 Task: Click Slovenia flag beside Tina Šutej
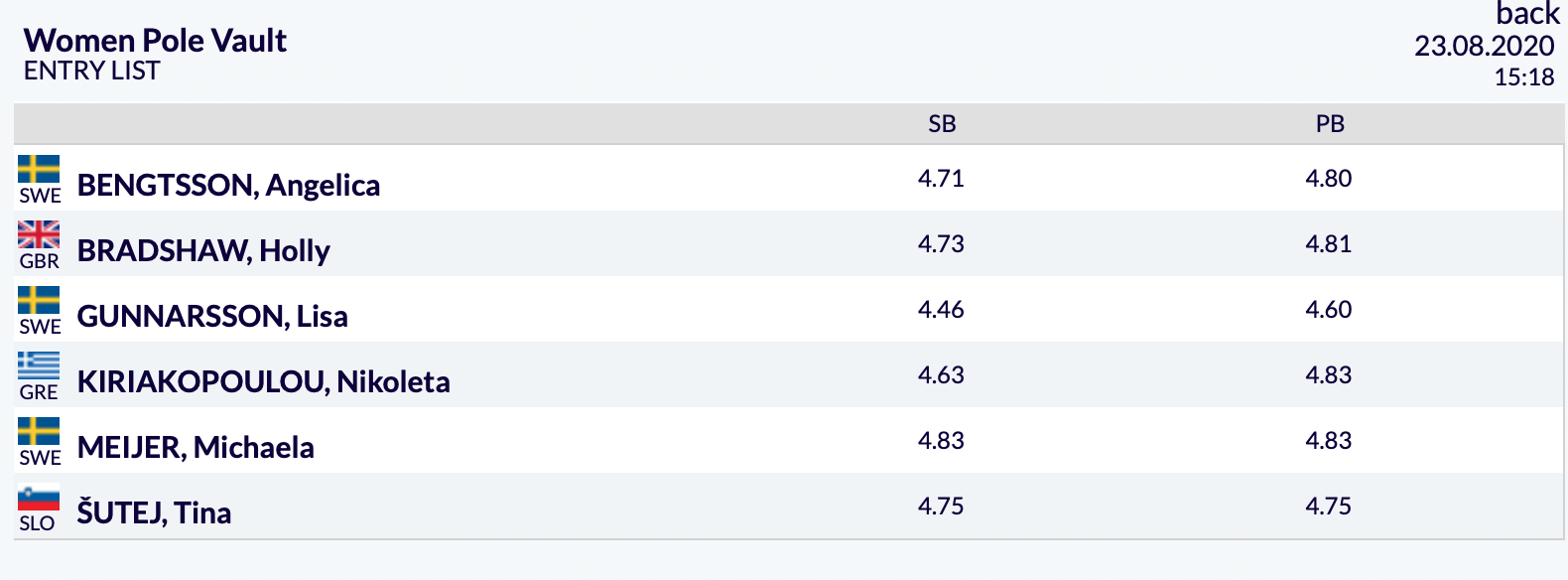39,498
